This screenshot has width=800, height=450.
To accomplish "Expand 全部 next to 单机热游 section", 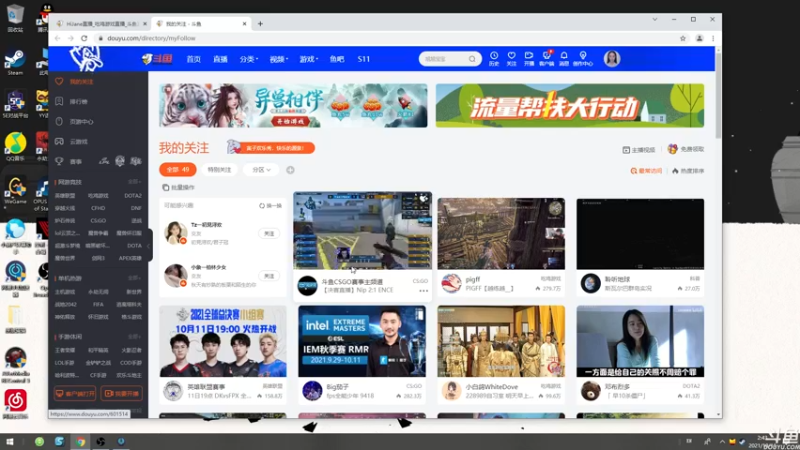I will (134, 279).
